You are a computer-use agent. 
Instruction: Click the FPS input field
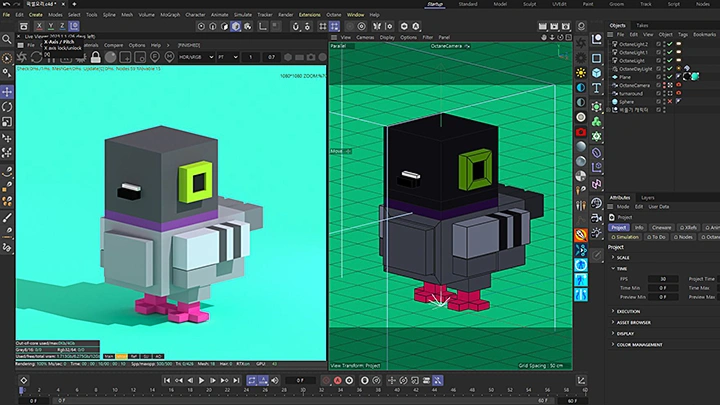tap(663, 279)
